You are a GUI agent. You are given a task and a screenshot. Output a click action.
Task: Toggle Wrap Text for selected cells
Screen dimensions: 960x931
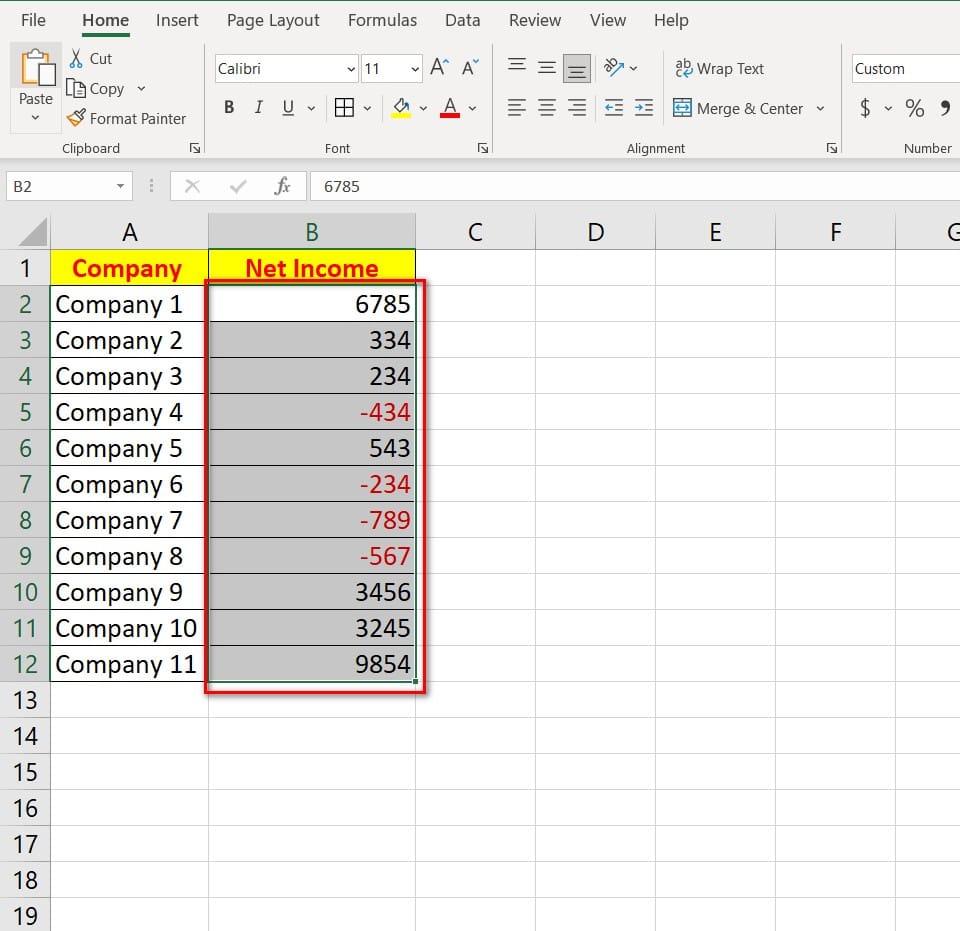pyautogui.click(x=720, y=68)
